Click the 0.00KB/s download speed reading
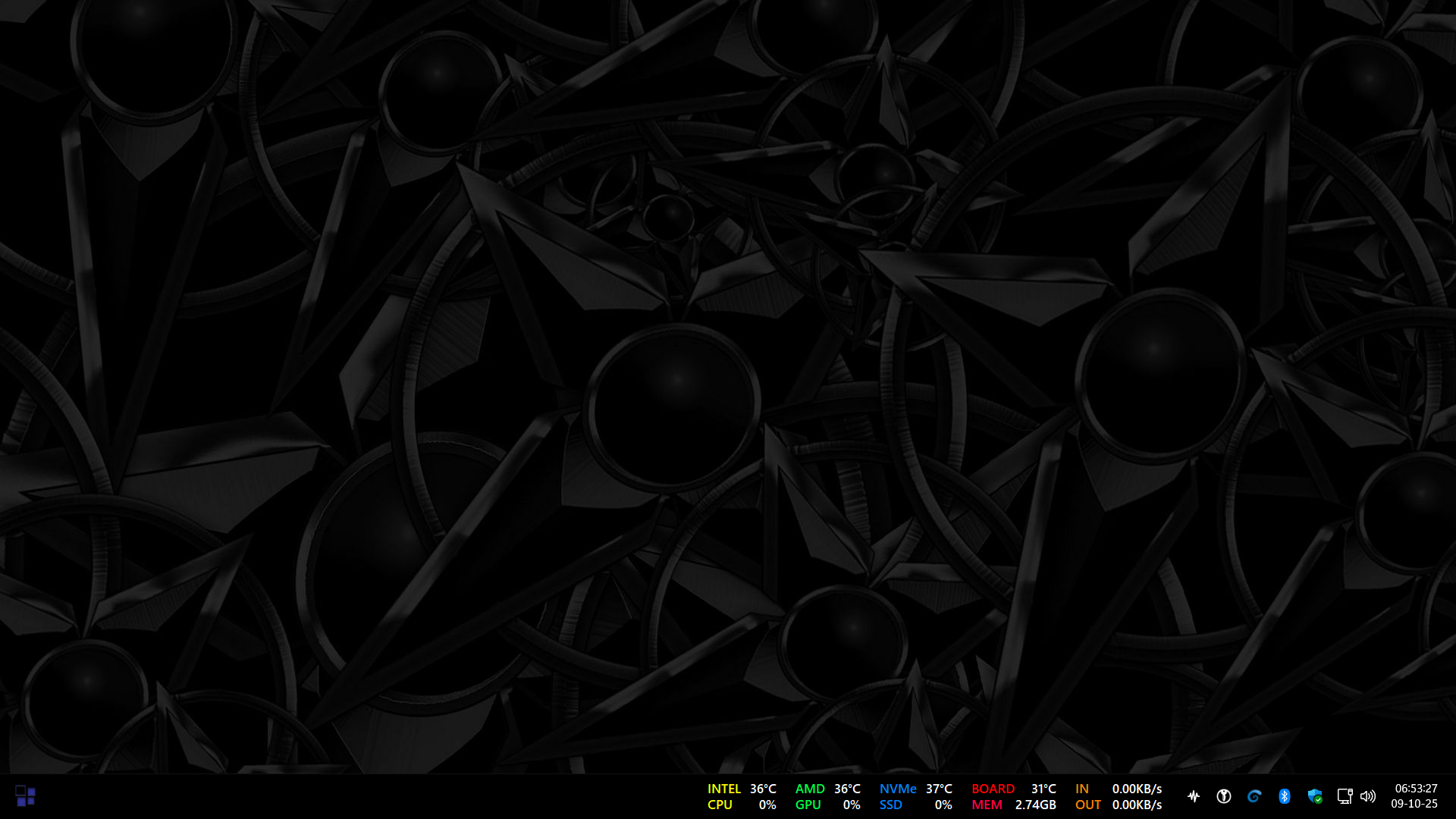 (1136, 789)
